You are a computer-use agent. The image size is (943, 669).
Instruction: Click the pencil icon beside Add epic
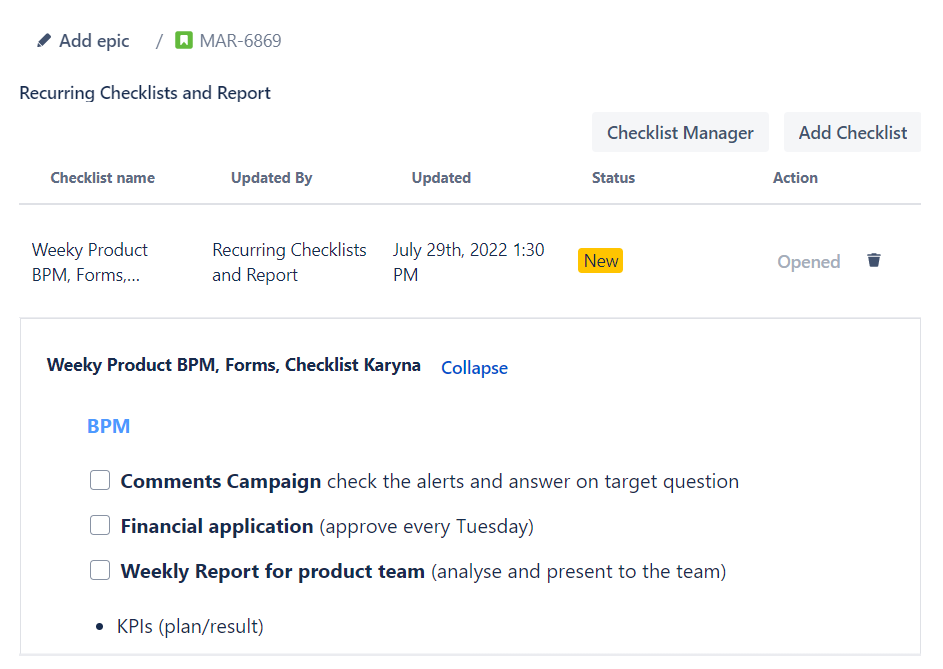click(x=44, y=41)
